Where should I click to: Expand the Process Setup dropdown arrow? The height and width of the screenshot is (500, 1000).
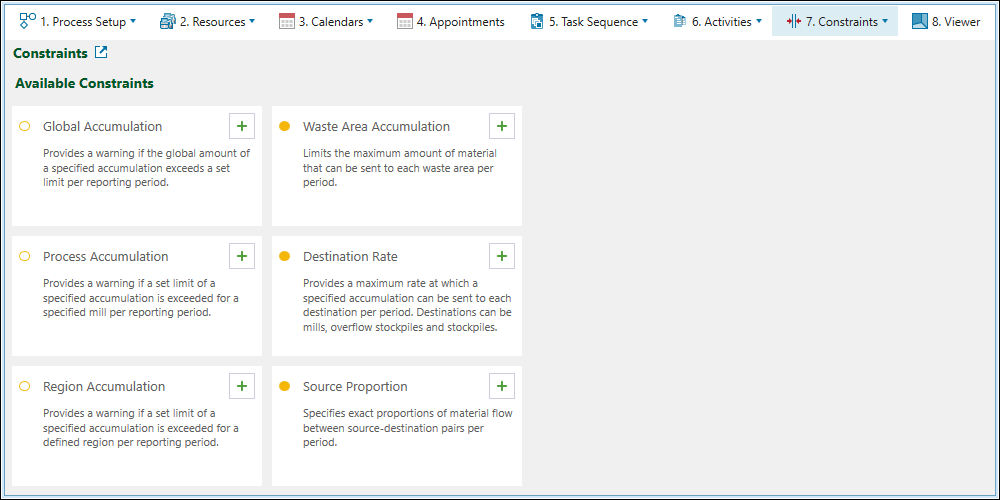(x=133, y=21)
